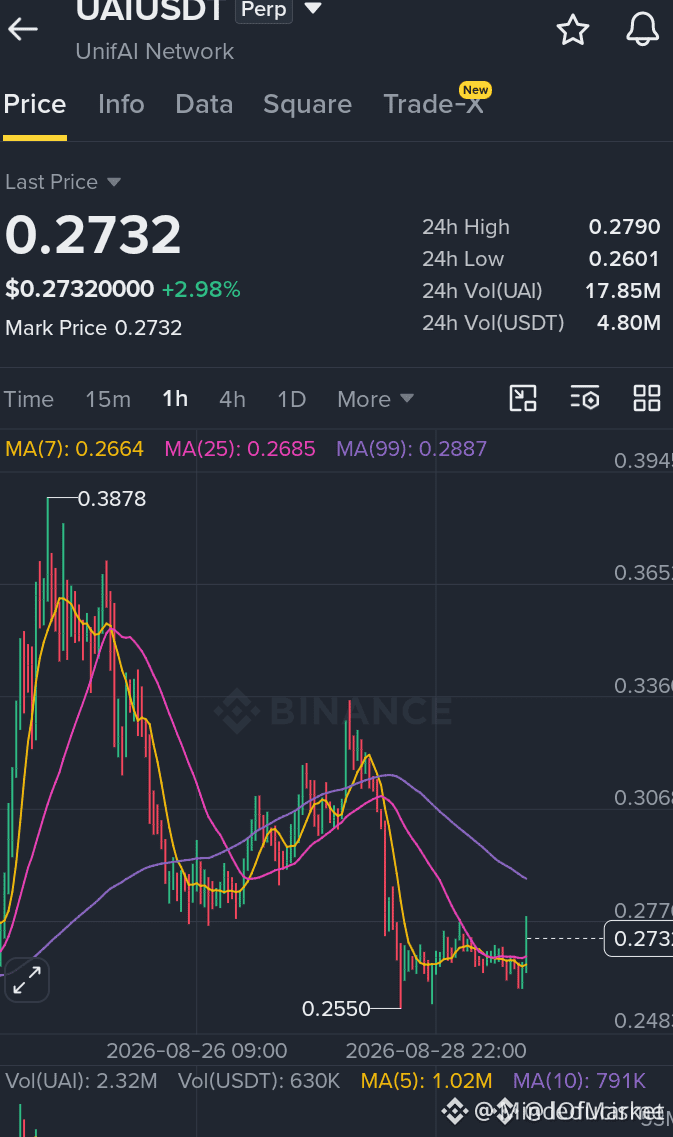Select the 4h interval
This screenshot has width=673, height=1137.
pyautogui.click(x=232, y=399)
